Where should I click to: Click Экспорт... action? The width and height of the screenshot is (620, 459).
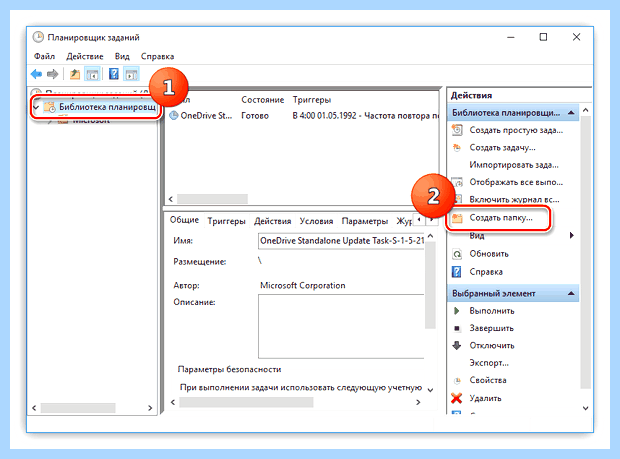coord(489,363)
